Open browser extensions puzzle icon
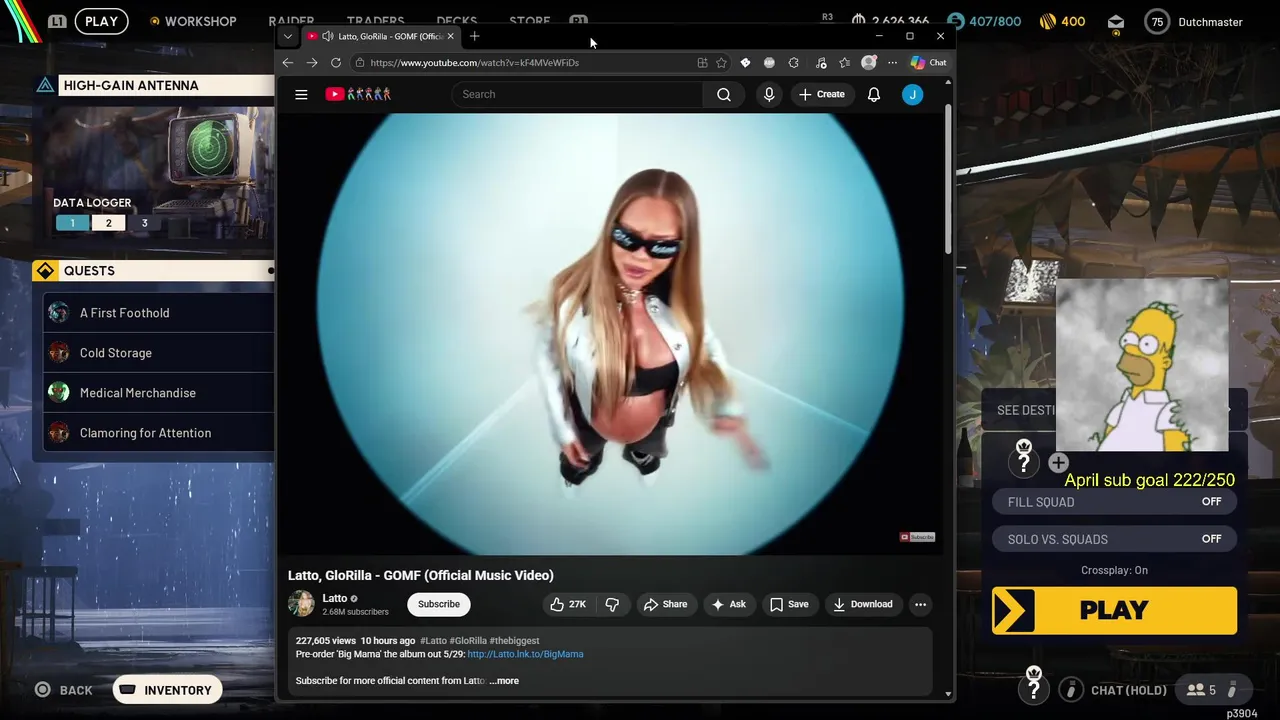 click(793, 62)
